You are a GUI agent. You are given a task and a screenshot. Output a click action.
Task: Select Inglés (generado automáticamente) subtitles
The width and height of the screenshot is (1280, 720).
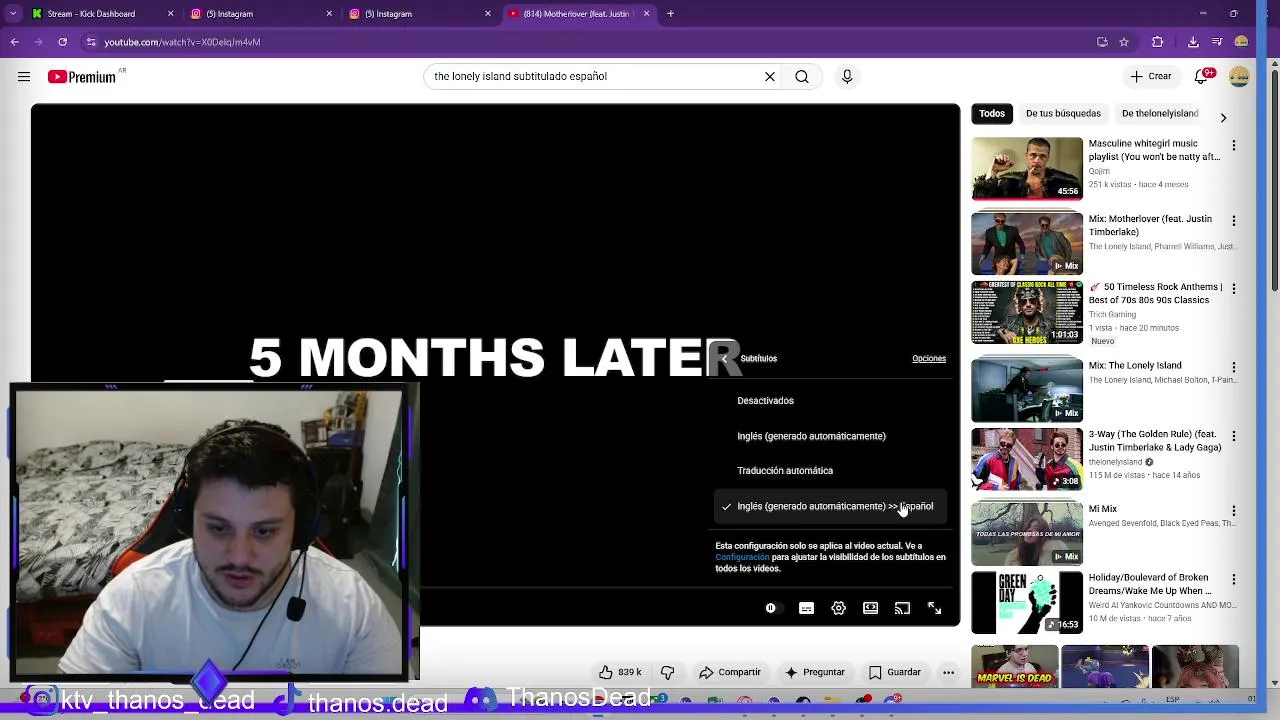click(x=832, y=436)
